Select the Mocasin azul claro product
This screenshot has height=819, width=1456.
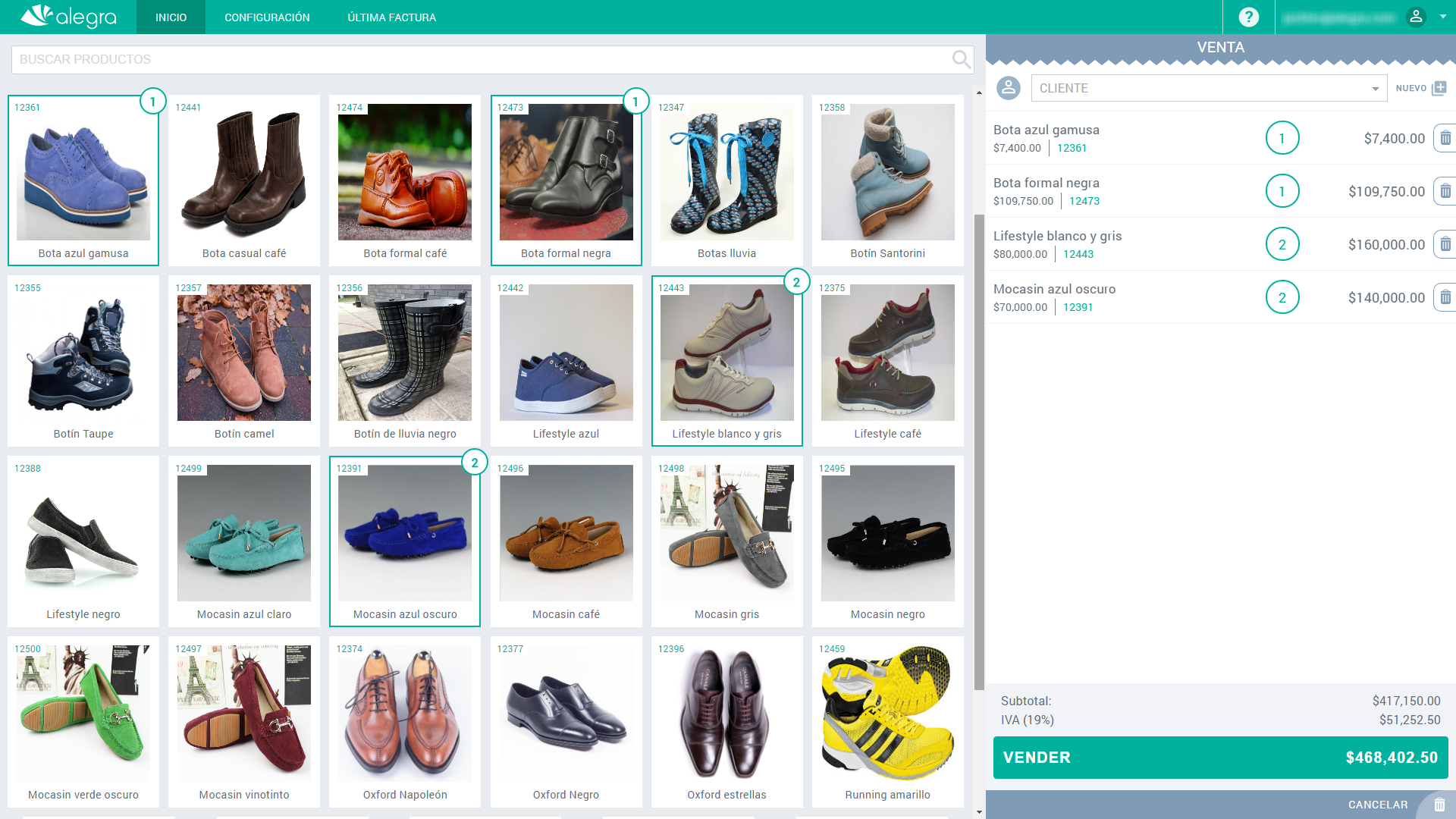click(x=244, y=541)
